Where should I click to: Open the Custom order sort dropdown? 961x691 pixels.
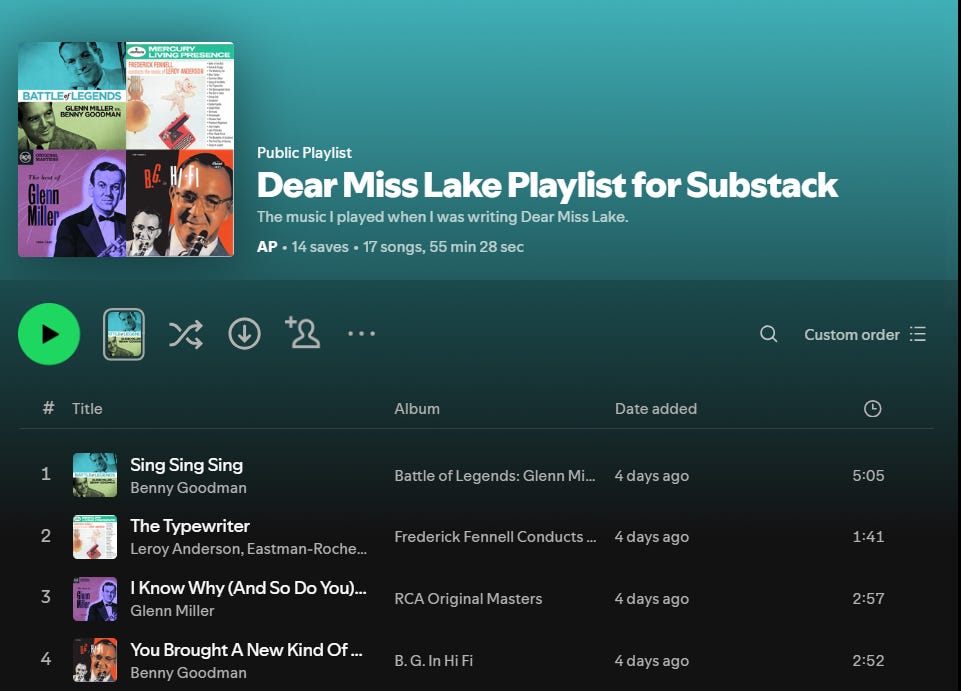click(x=865, y=334)
